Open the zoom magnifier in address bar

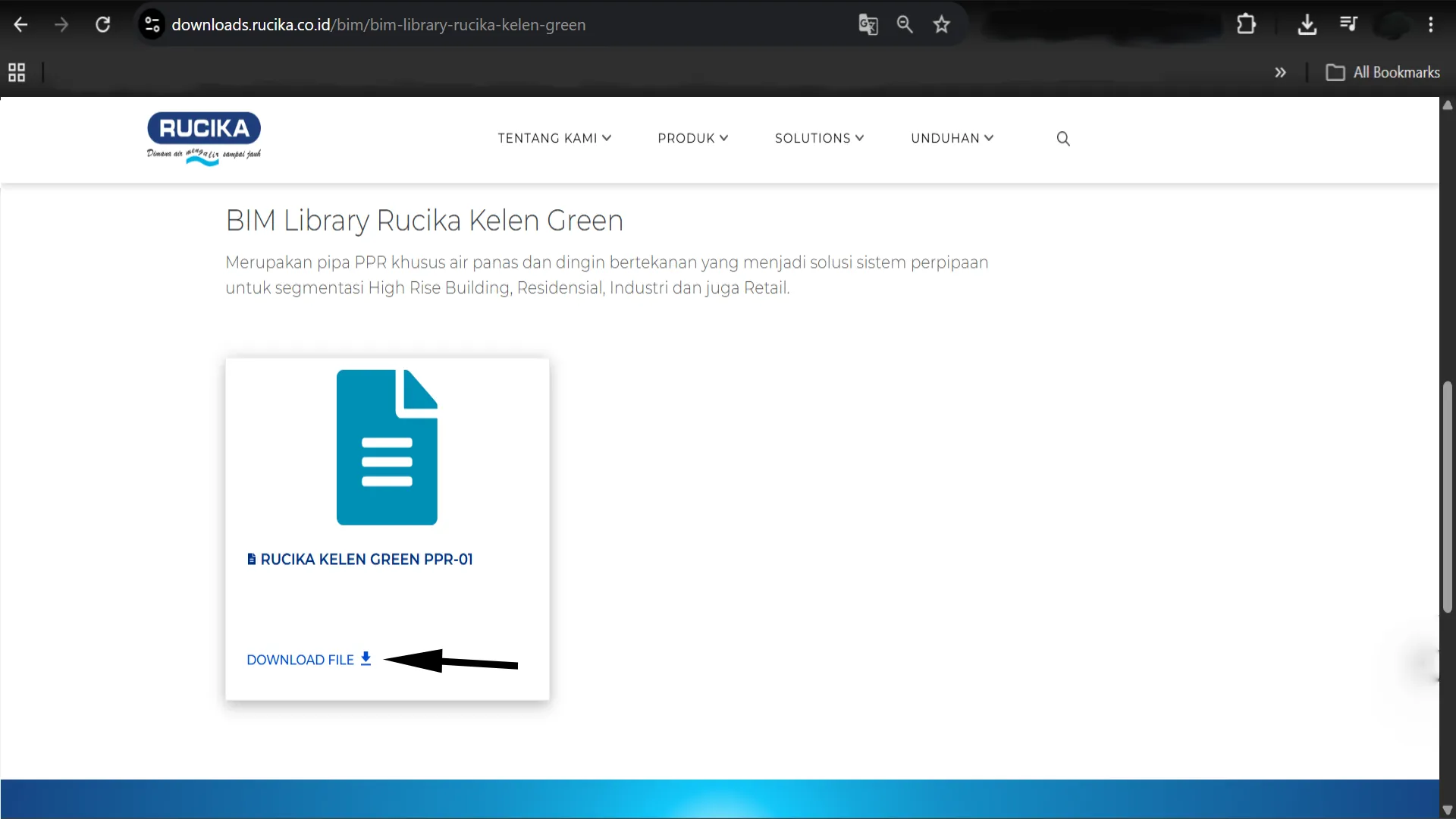(905, 25)
